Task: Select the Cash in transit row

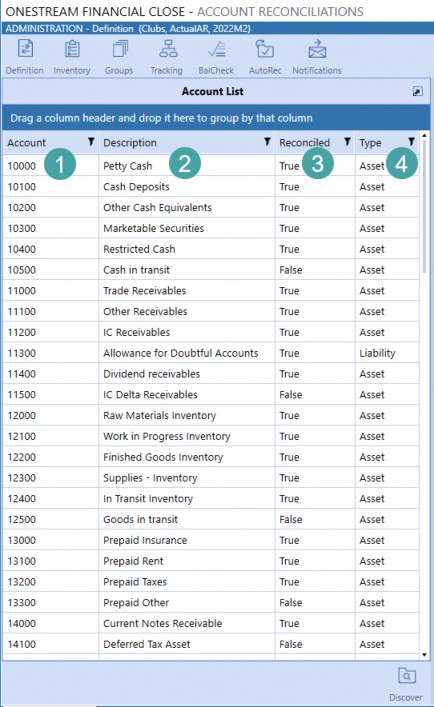Action: click(x=211, y=270)
